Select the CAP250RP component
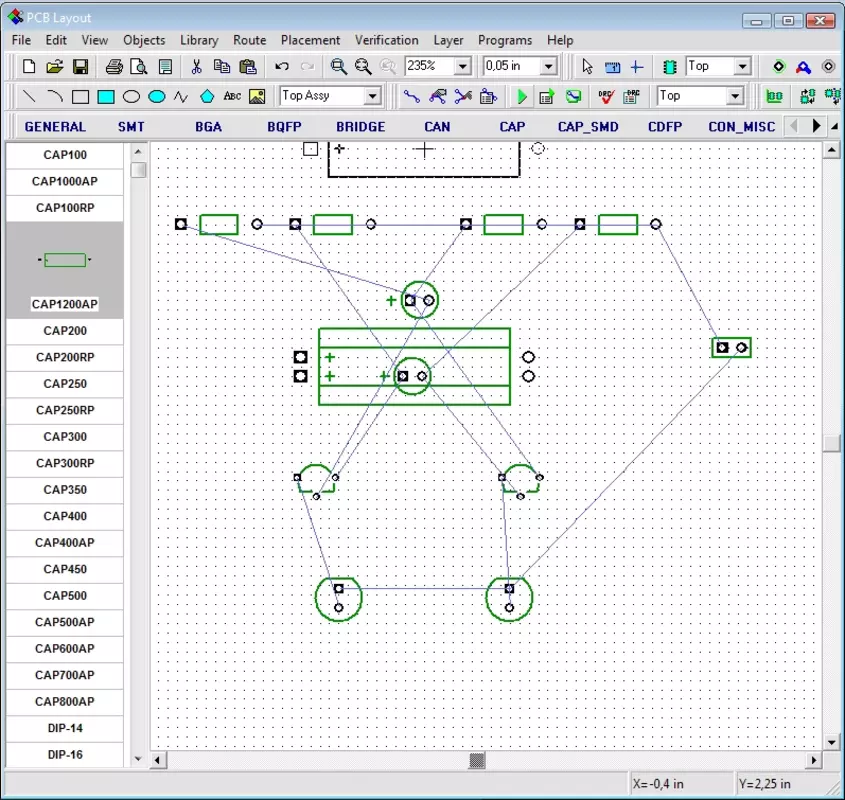Viewport: 845px width, 800px height. (65, 410)
